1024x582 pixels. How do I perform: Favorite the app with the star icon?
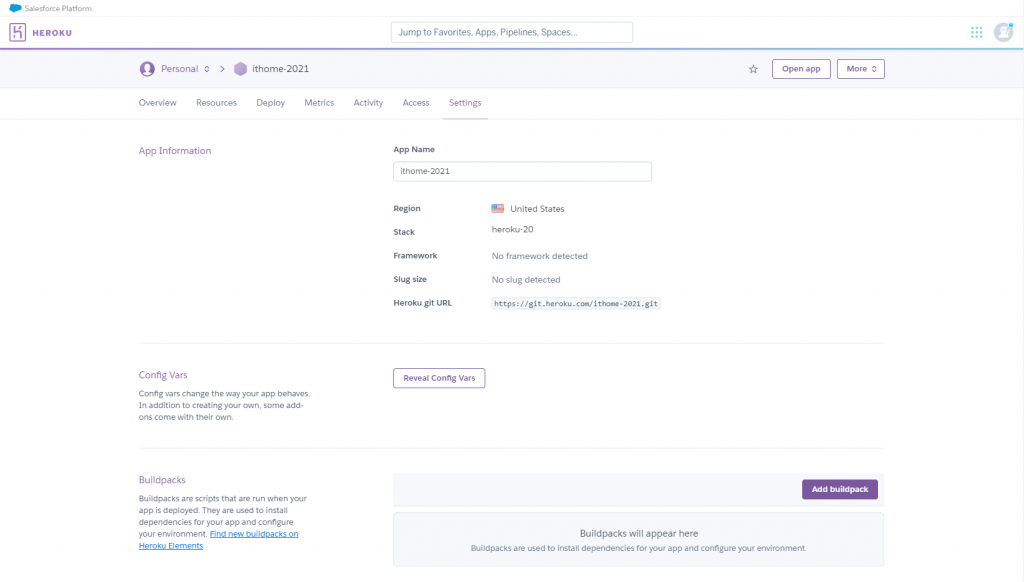[x=753, y=69]
